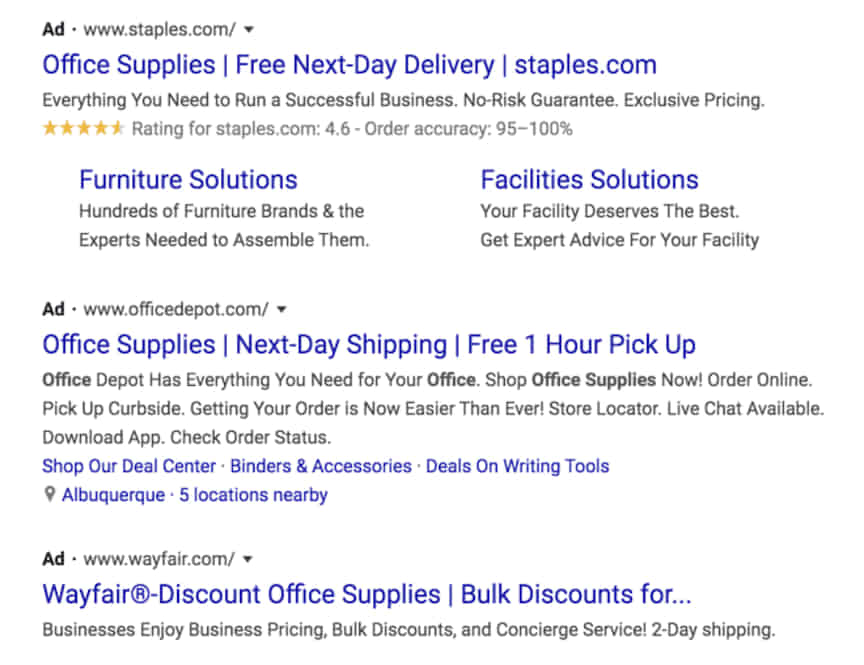Visit the Shop Our Deal Center link
The image size is (864, 665).
(129, 466)
